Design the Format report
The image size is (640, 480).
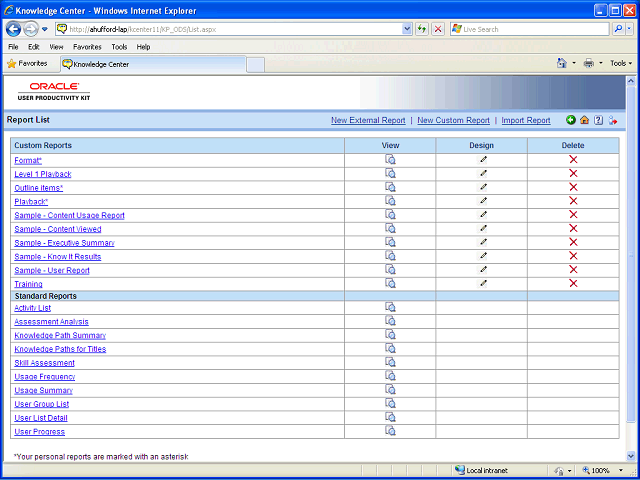pyautogui.click(x=483, y=160)
